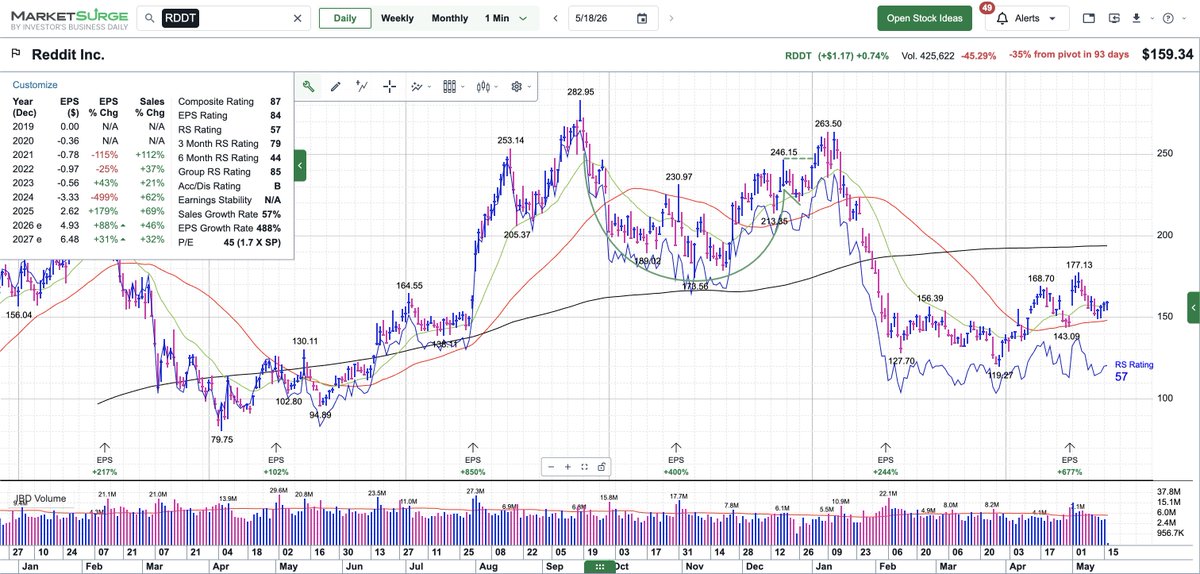Collapse the left data panel green tab
Viewport: 1200px width, 574px height.
pyautogui.click(x=301, y=165)
